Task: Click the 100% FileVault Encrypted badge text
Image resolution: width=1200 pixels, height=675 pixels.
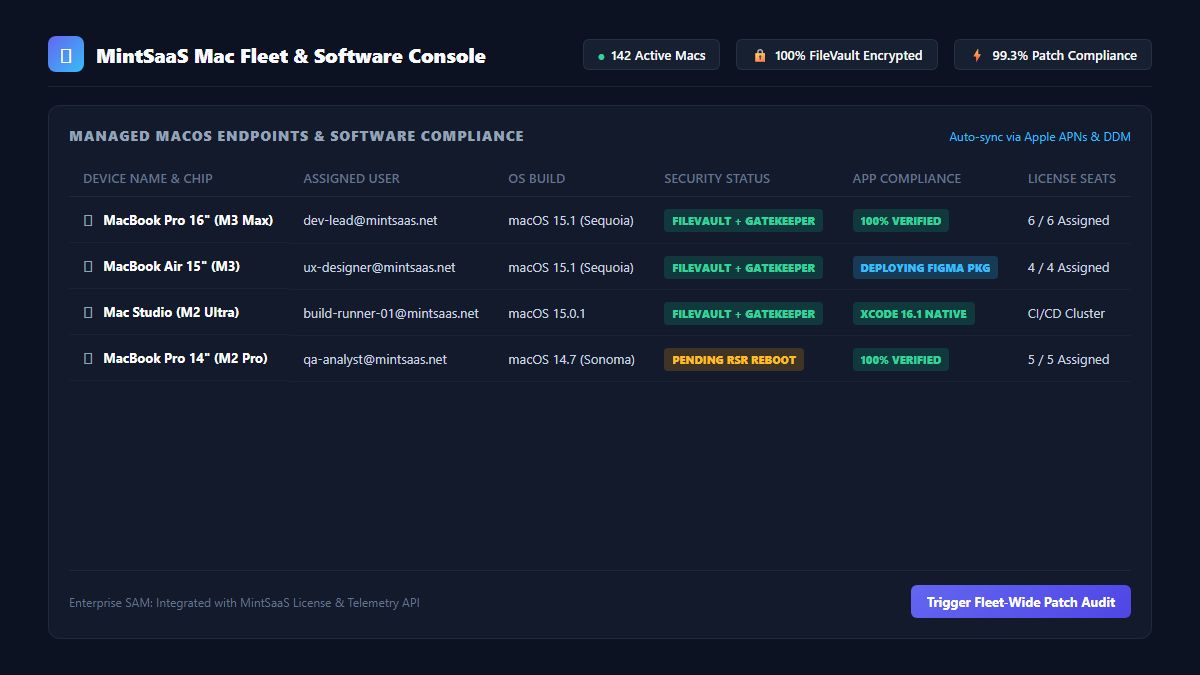Action: click(848, 56)
